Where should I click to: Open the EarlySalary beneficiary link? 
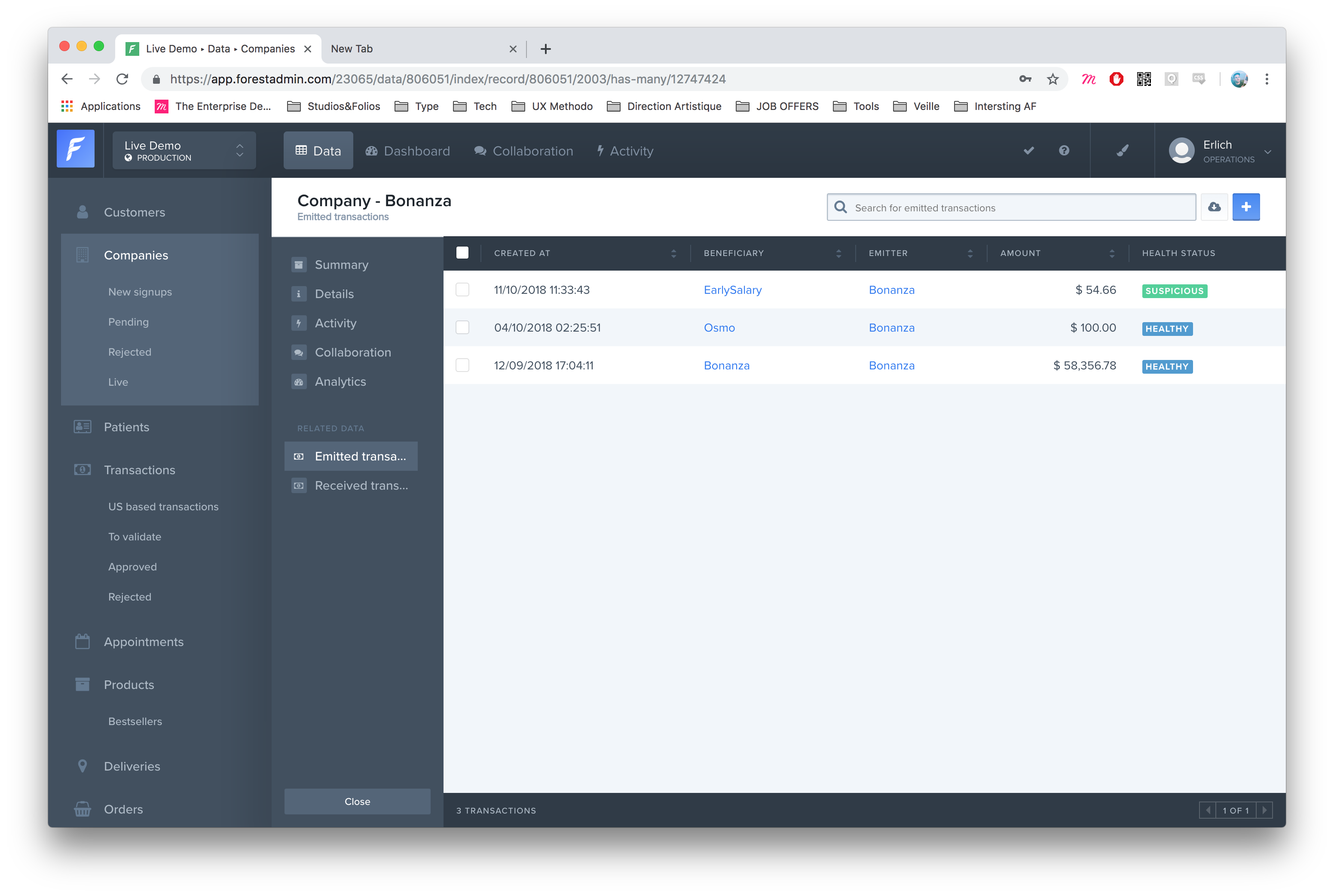tap(732, 290)
